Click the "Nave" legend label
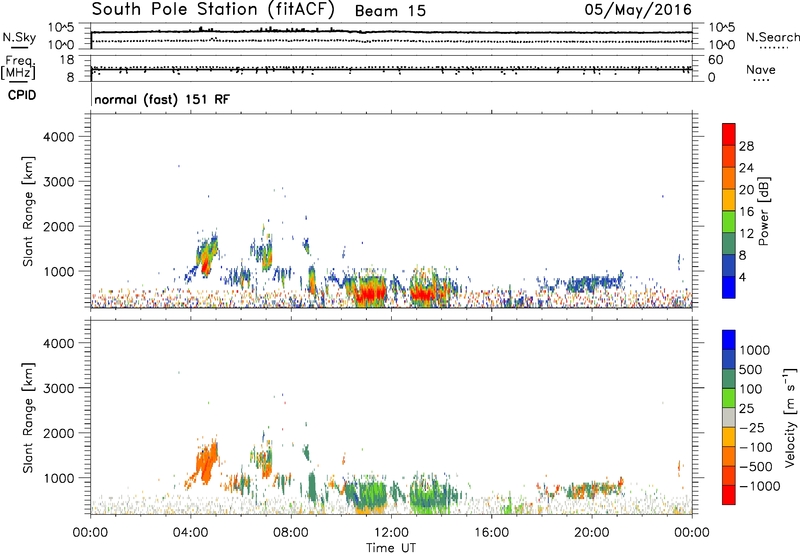Viewport: 800px width, 554px height. click(x=761, y=69)
